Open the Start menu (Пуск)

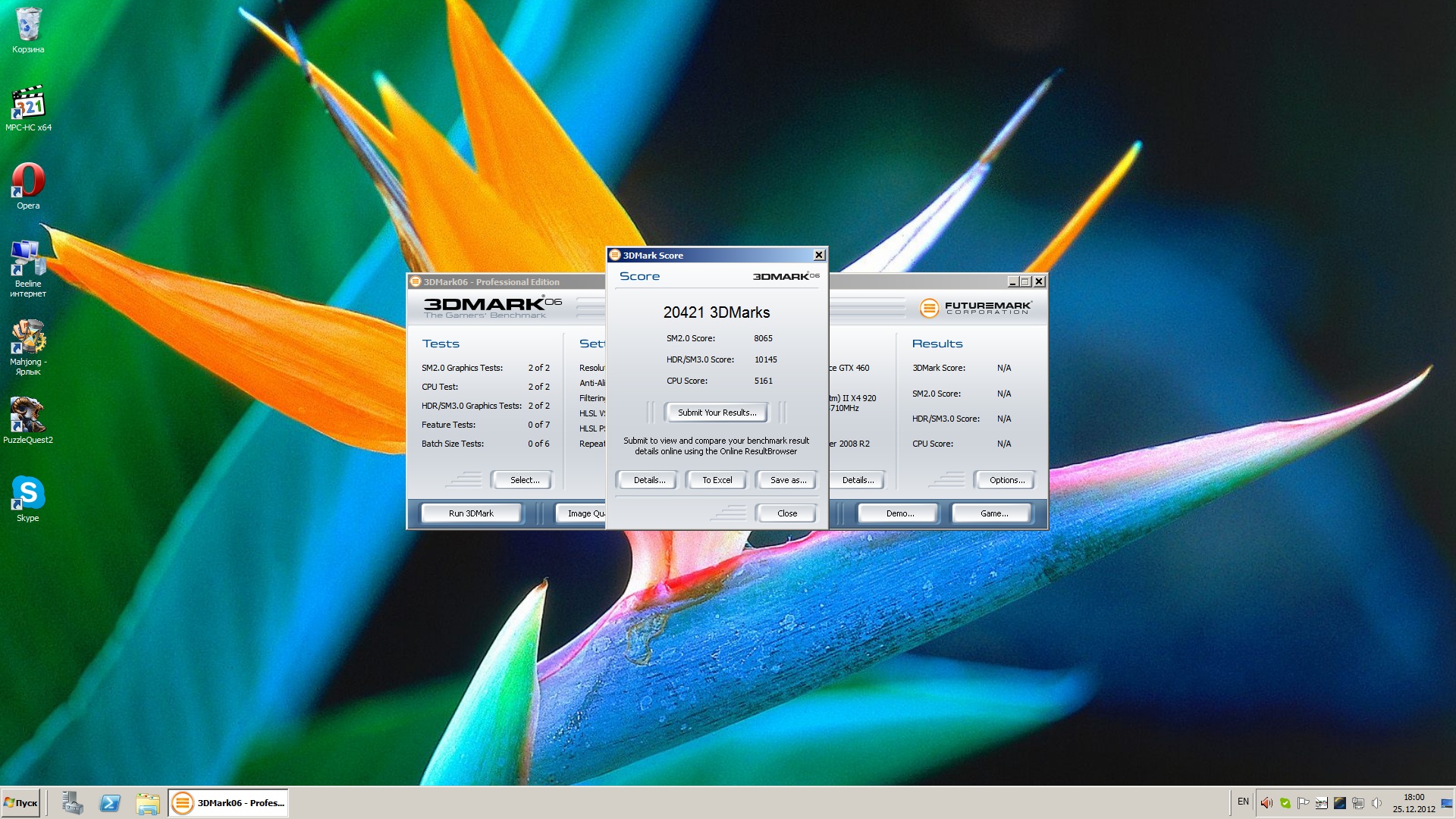point(21,803)
